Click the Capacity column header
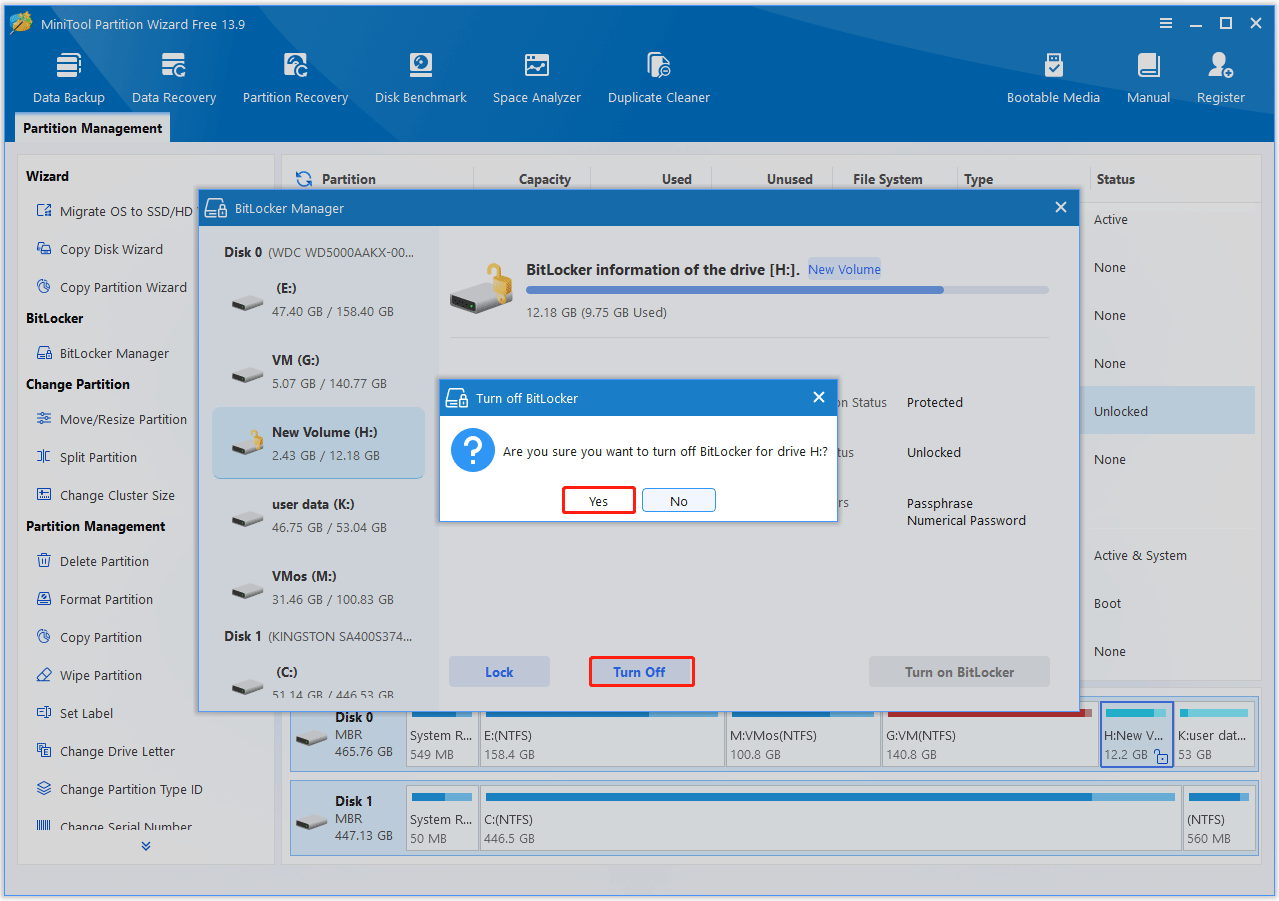1279x901 pixels. [545, 179]
